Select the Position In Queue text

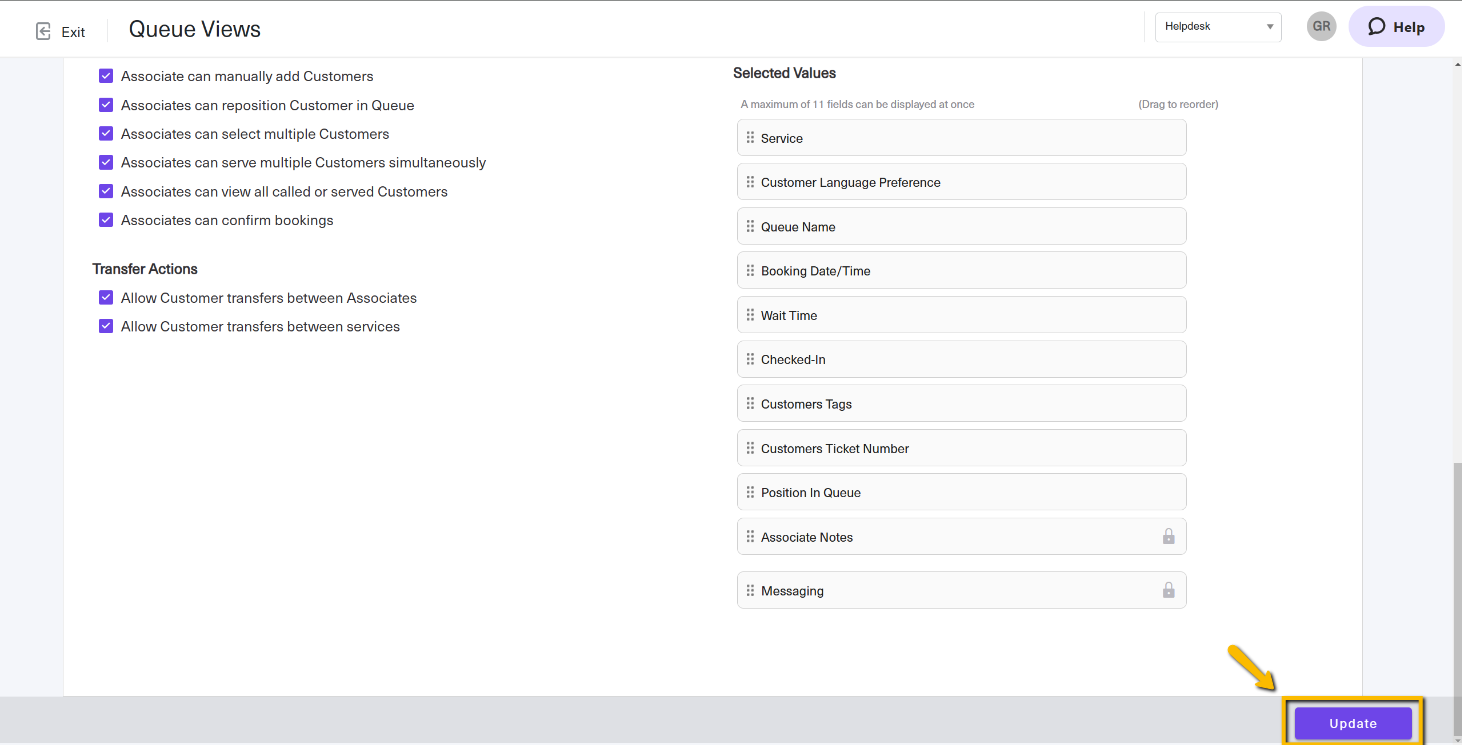[811, 493]
